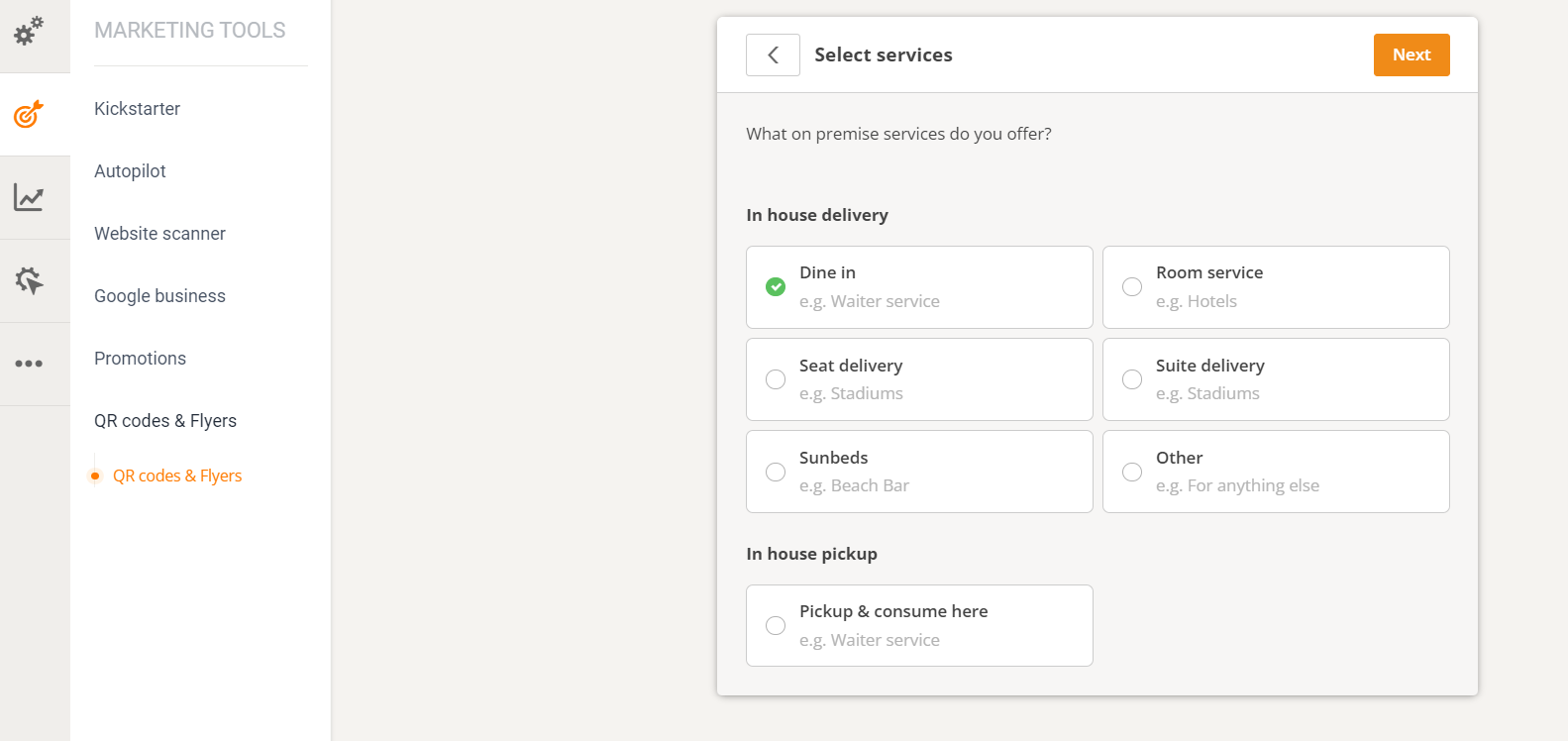Click the orange QR codes & Flyers sub-item
Screen dimensions: 1568x741
(x=177, y=476)
